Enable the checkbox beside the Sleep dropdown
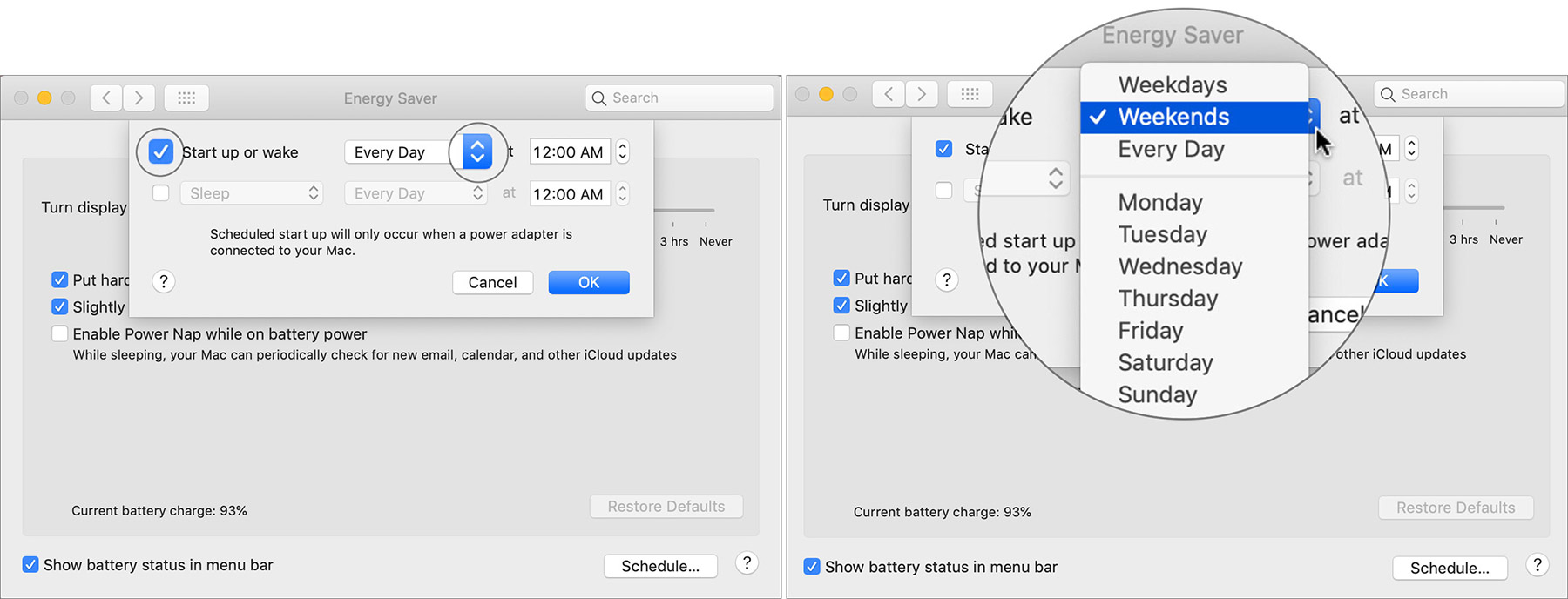The width and height of the screenshot is (1568, 599). 161,193
